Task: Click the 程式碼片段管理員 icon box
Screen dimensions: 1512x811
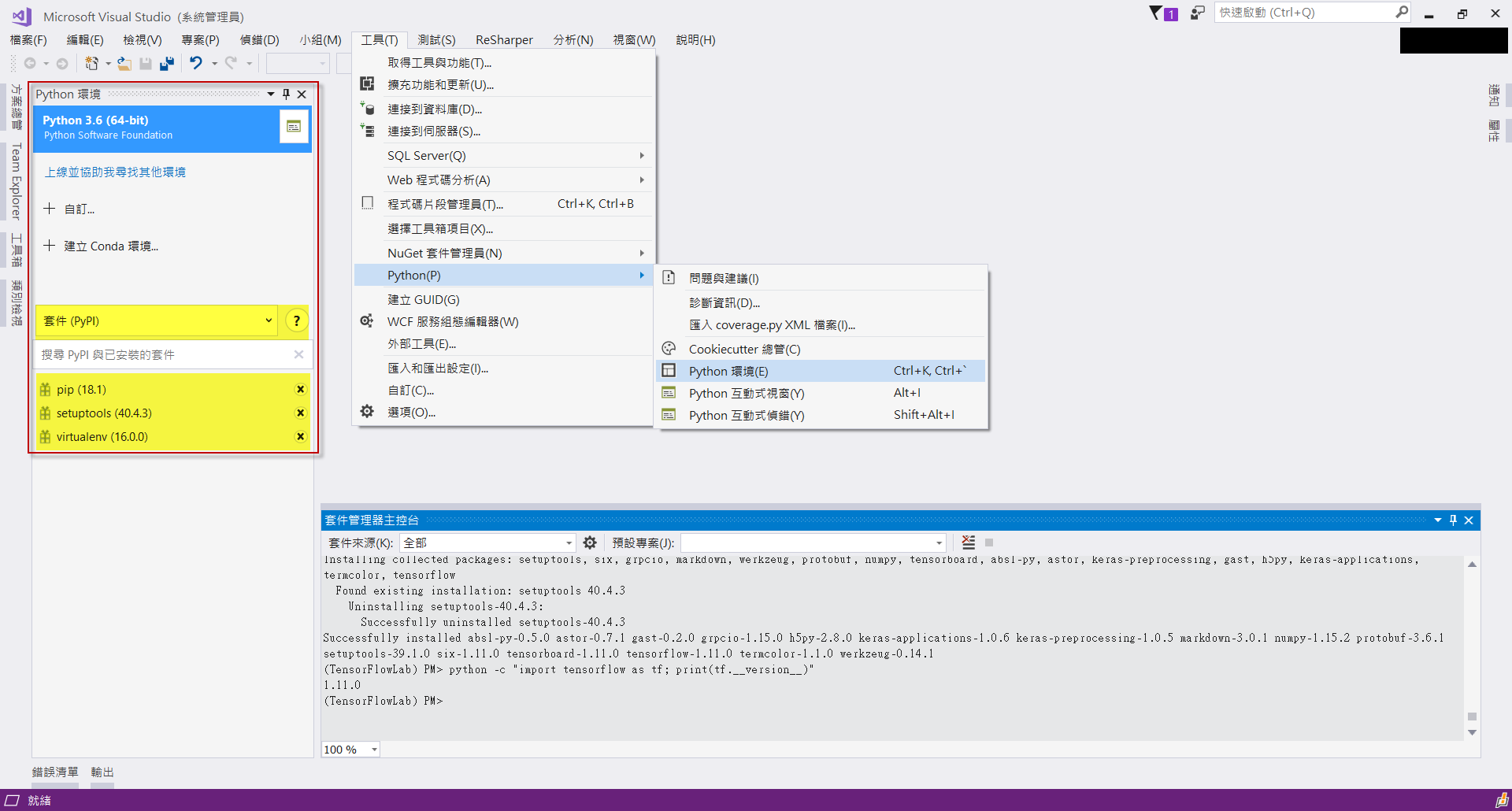Action: coord(367,203)
